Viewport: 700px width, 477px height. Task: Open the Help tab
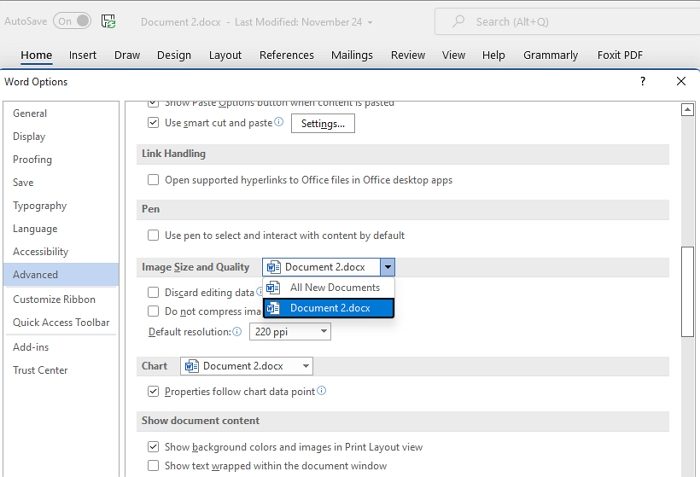[493, 55]
